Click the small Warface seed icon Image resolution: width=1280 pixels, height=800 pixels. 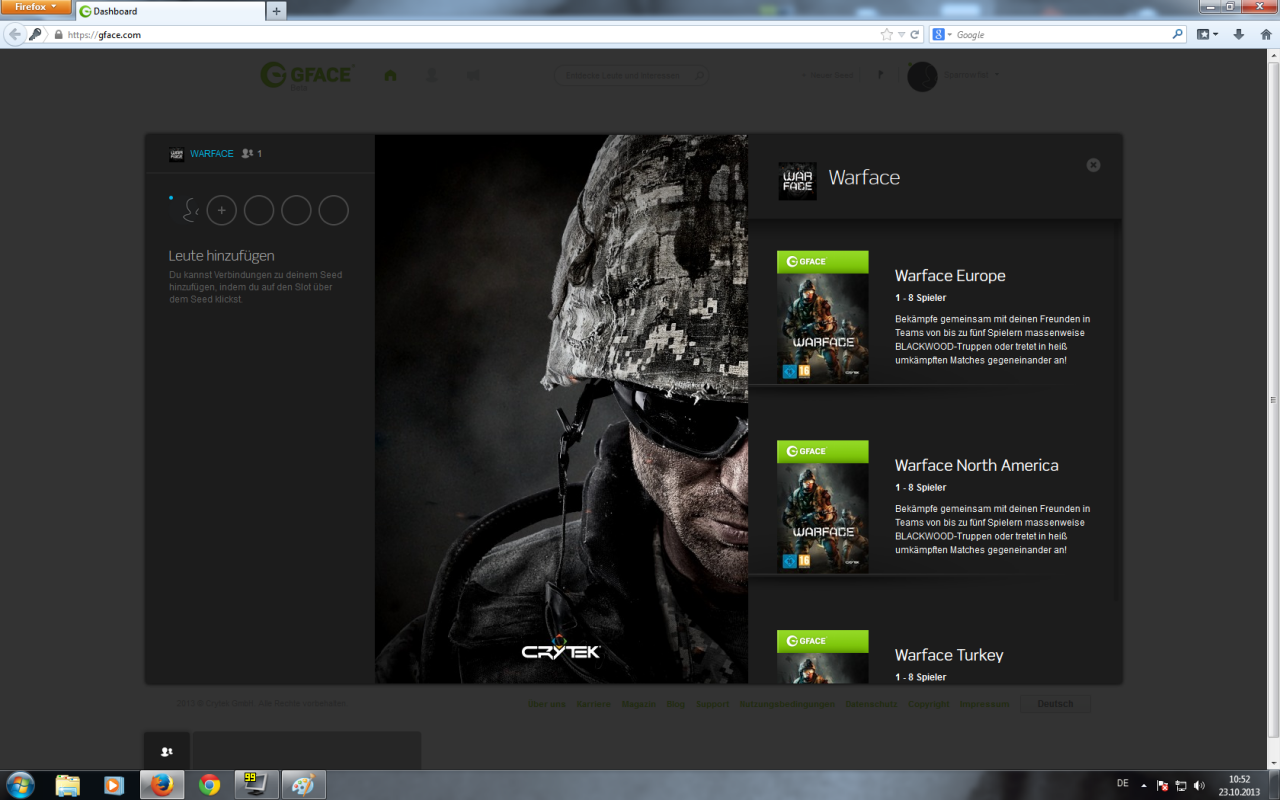177,154
